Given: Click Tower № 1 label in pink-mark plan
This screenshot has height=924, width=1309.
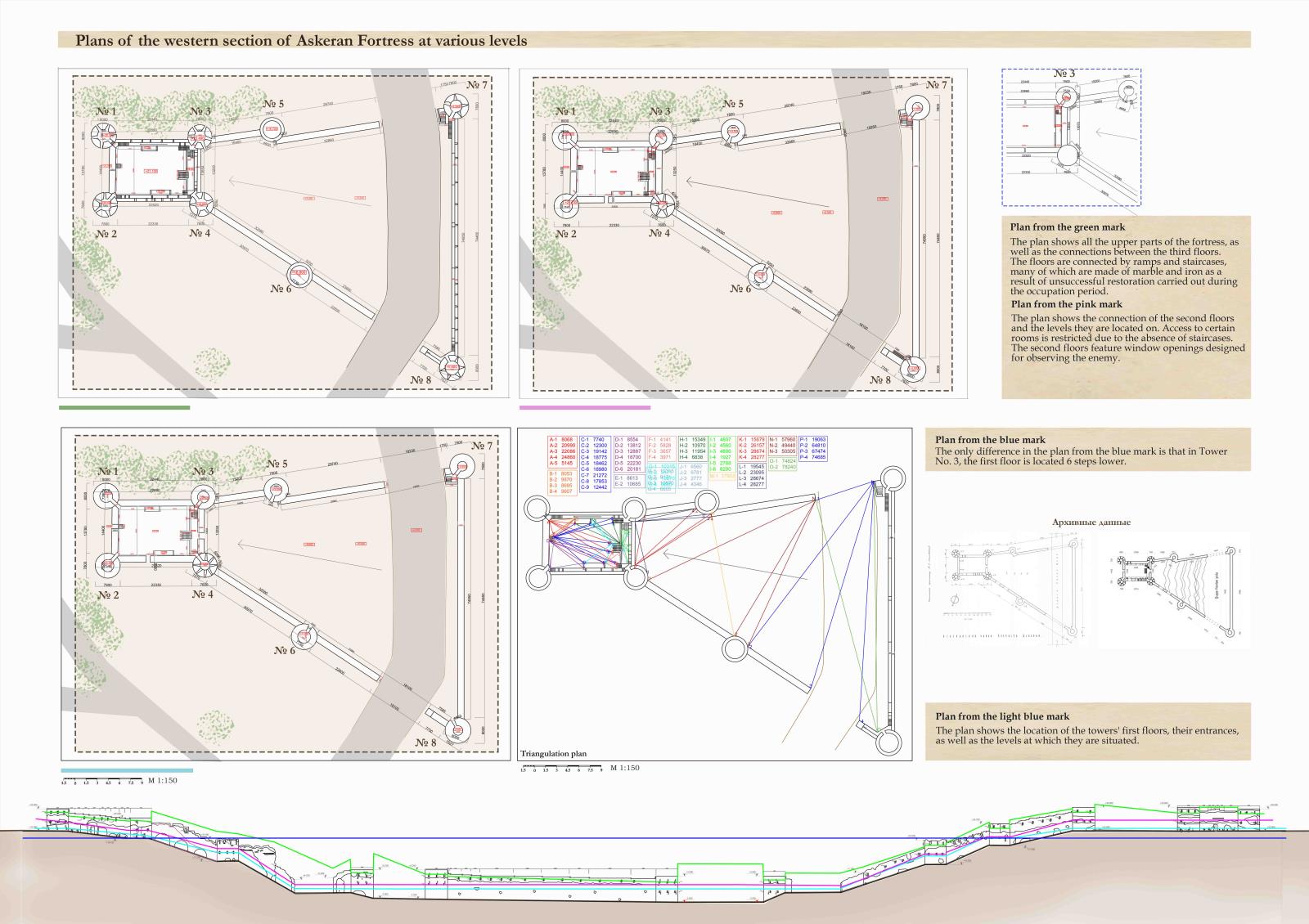Looking at the screenshot, I should click(x=566, y=111).
